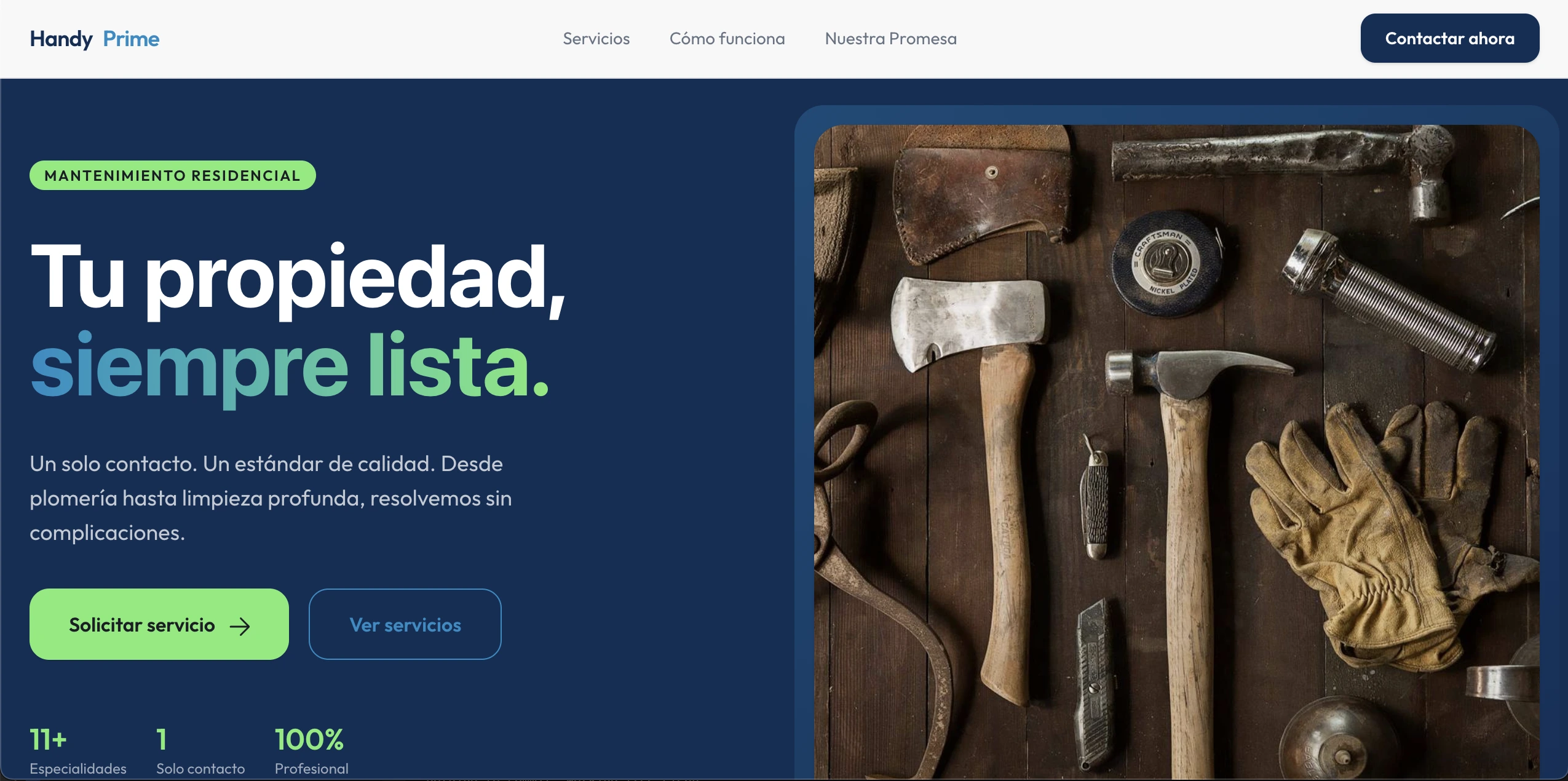Click the Craftsman tape measure in photo

tap(1166, 263)
